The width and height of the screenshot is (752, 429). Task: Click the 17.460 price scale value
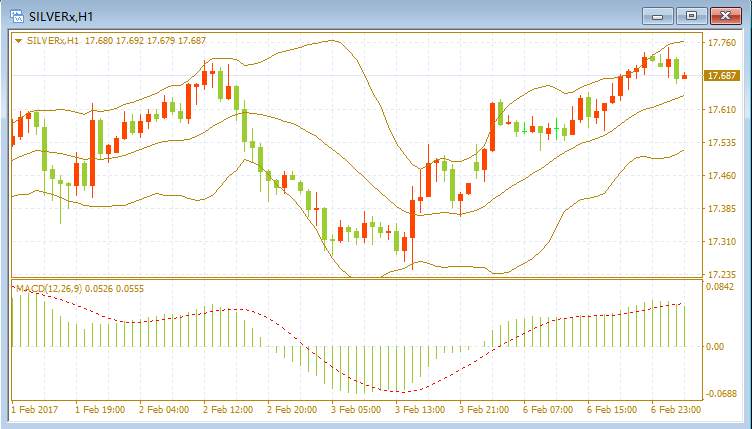click(x=722, y=175)
